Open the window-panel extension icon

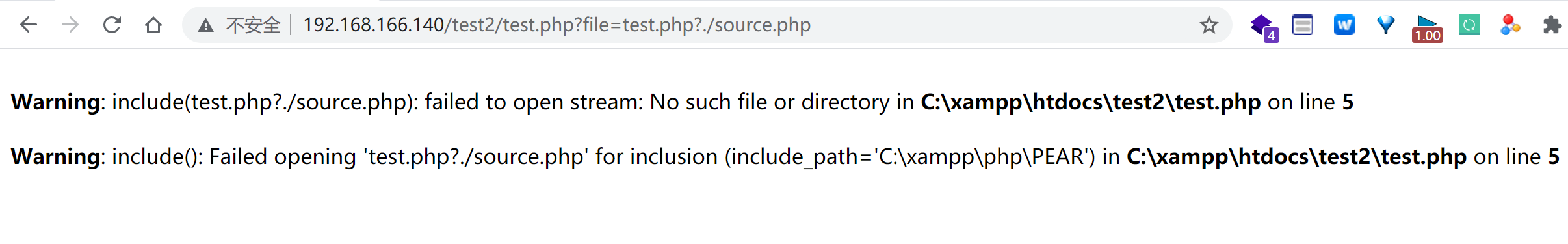pos(1303,25)
